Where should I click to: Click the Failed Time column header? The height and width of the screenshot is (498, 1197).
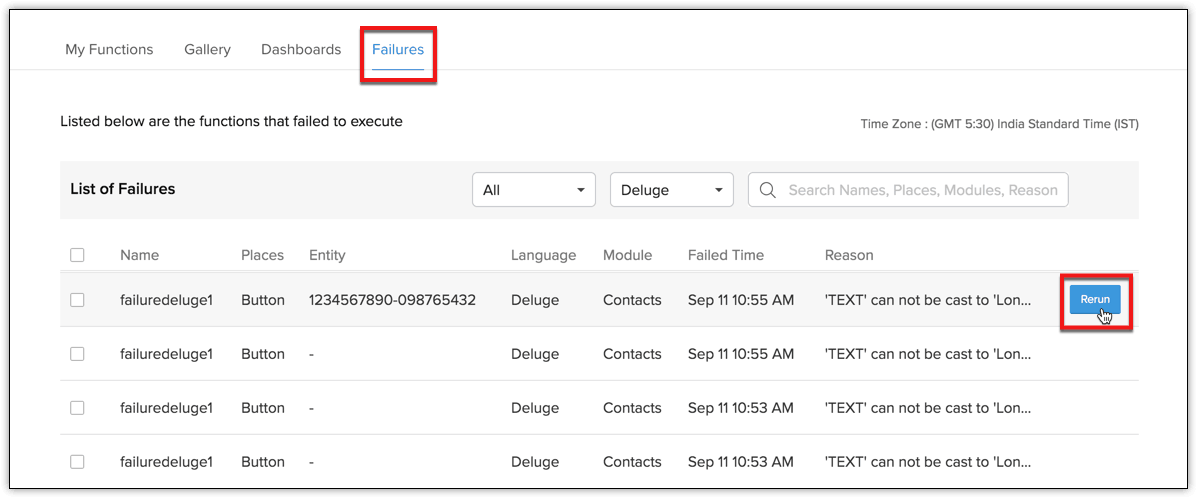725,255
